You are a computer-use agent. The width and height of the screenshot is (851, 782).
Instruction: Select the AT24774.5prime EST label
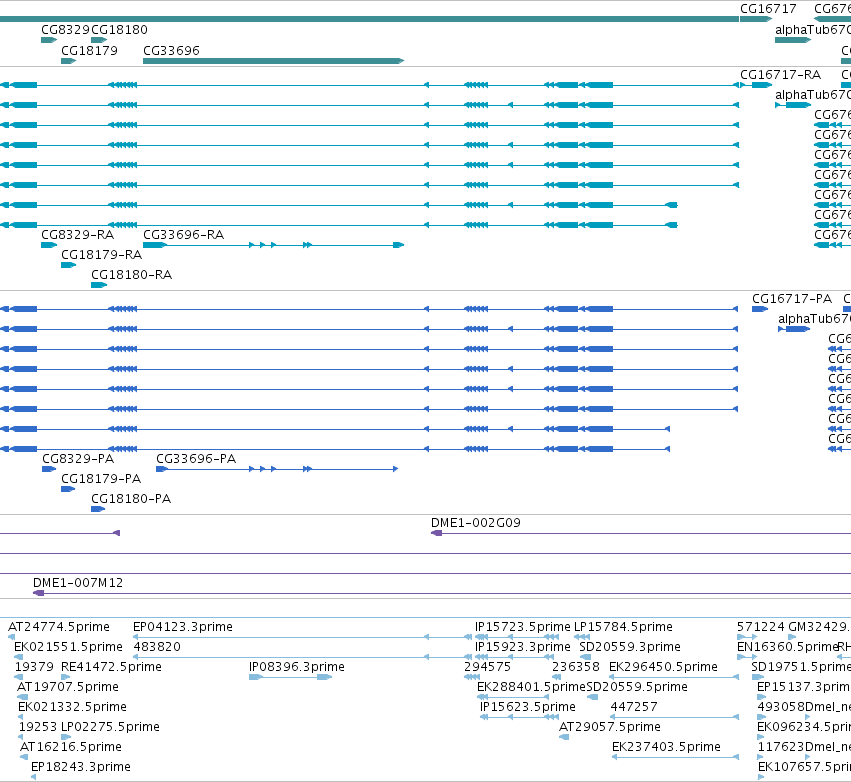pyautogui.click(x=59, y=627)
